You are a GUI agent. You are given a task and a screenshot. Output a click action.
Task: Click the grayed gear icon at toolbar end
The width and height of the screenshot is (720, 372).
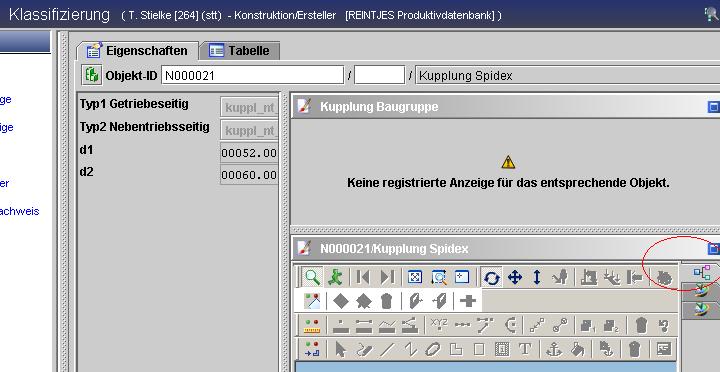[x=664, y=277]
